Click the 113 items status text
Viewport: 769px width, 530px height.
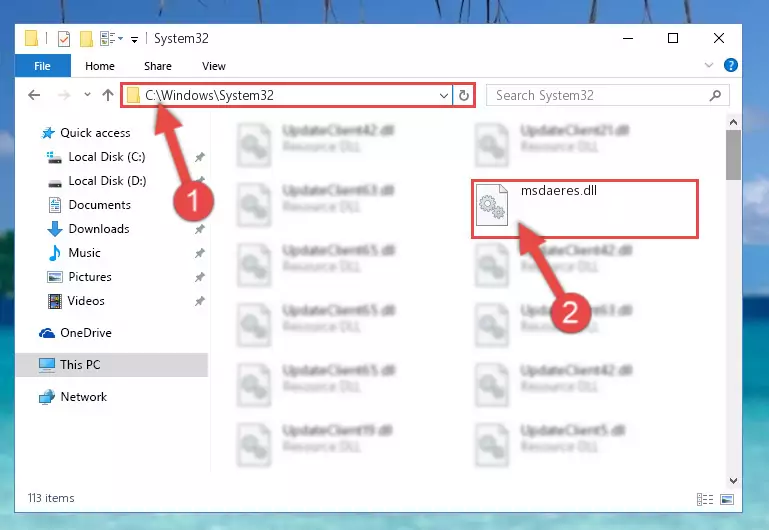pyautogui.click(x=51, y=498)
